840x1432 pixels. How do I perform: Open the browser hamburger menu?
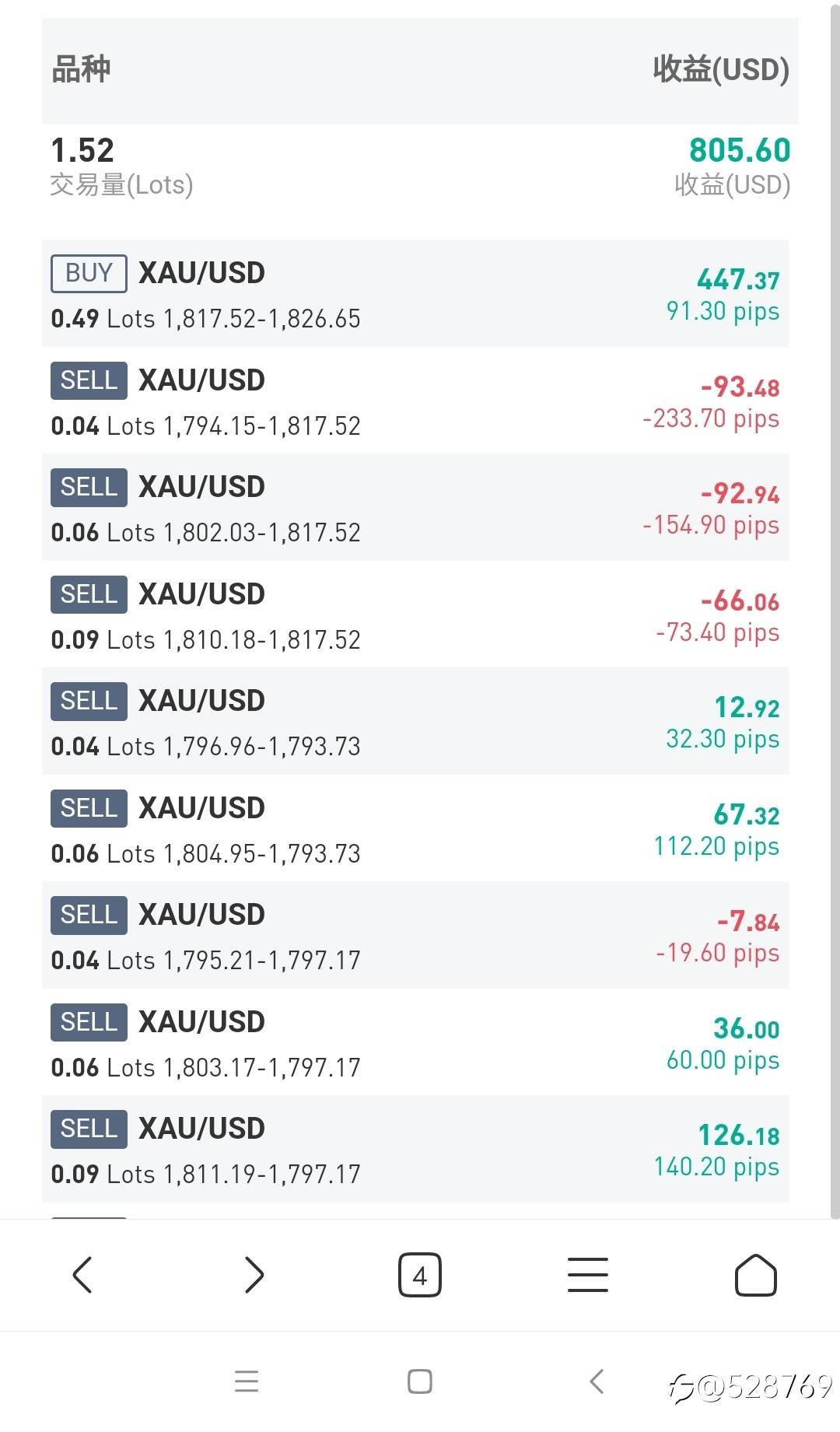tap(588, 1275)
